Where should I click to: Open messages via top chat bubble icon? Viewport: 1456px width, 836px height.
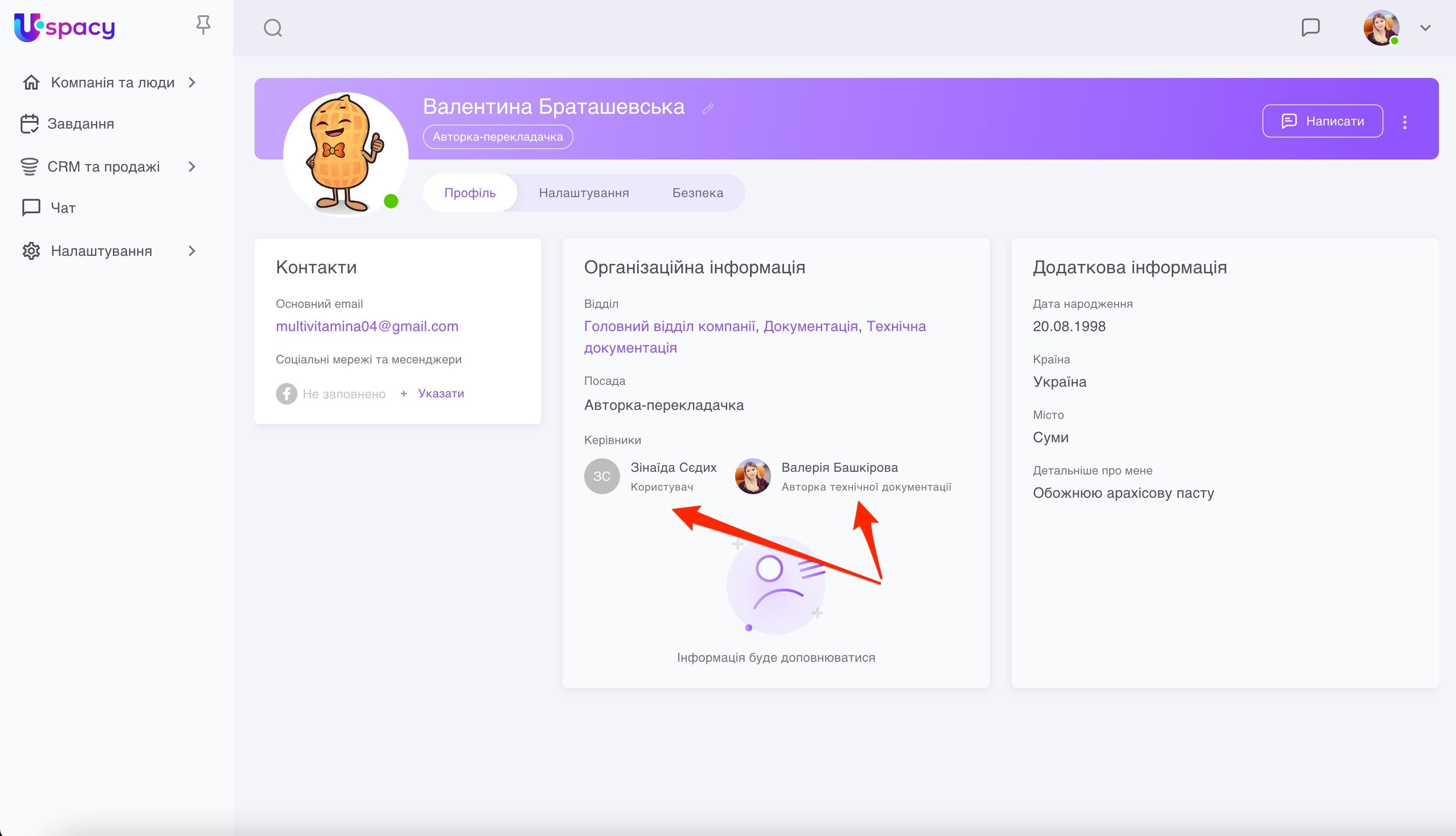pyautogui.click(x=1310, y=27)
